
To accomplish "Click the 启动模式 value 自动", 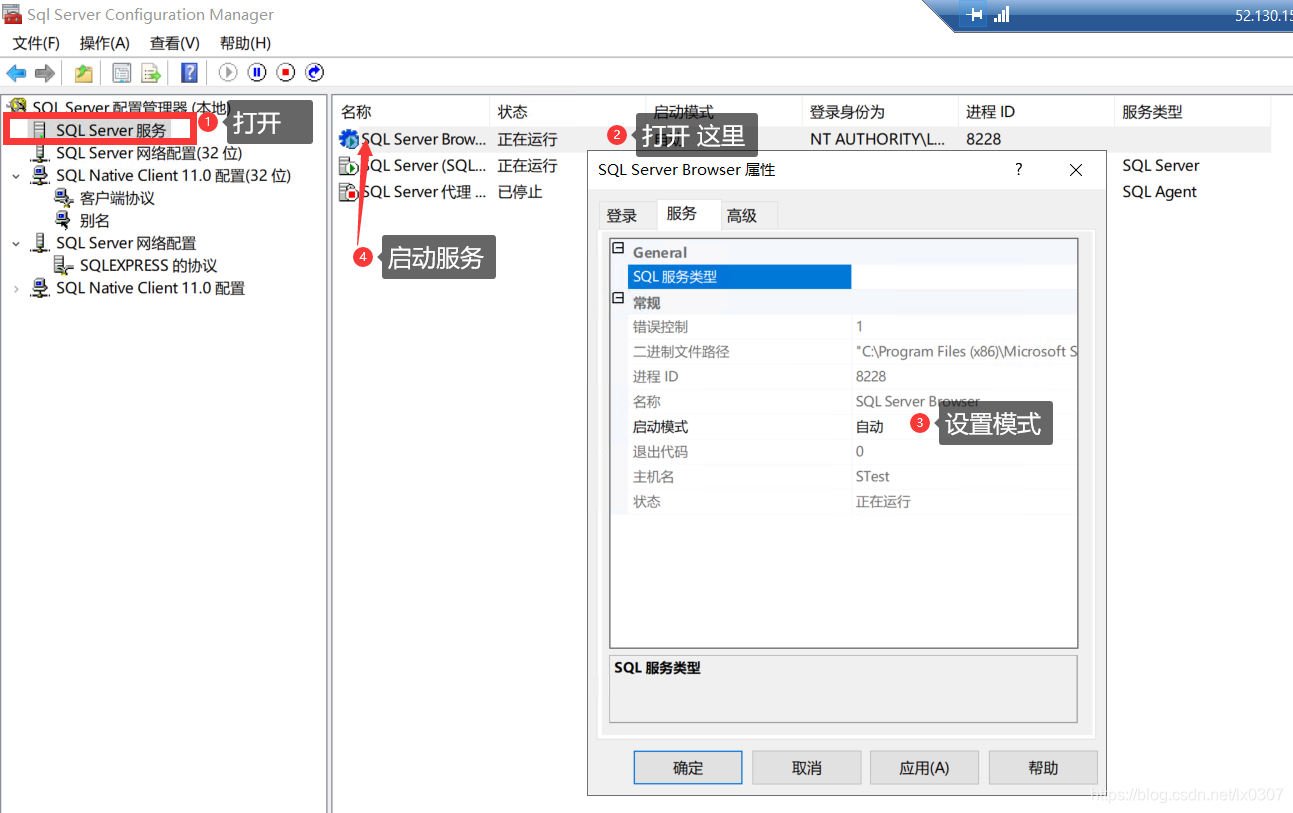I will pyautogui.click(x=870, y=427).
